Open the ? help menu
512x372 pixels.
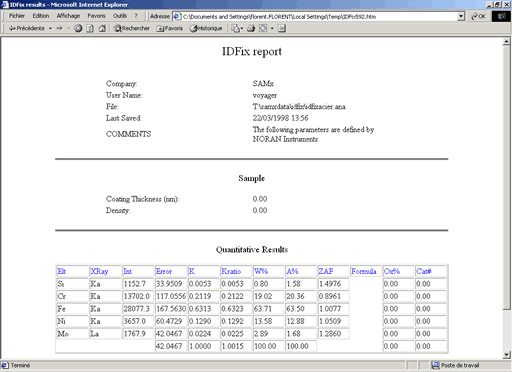point(136,16)
